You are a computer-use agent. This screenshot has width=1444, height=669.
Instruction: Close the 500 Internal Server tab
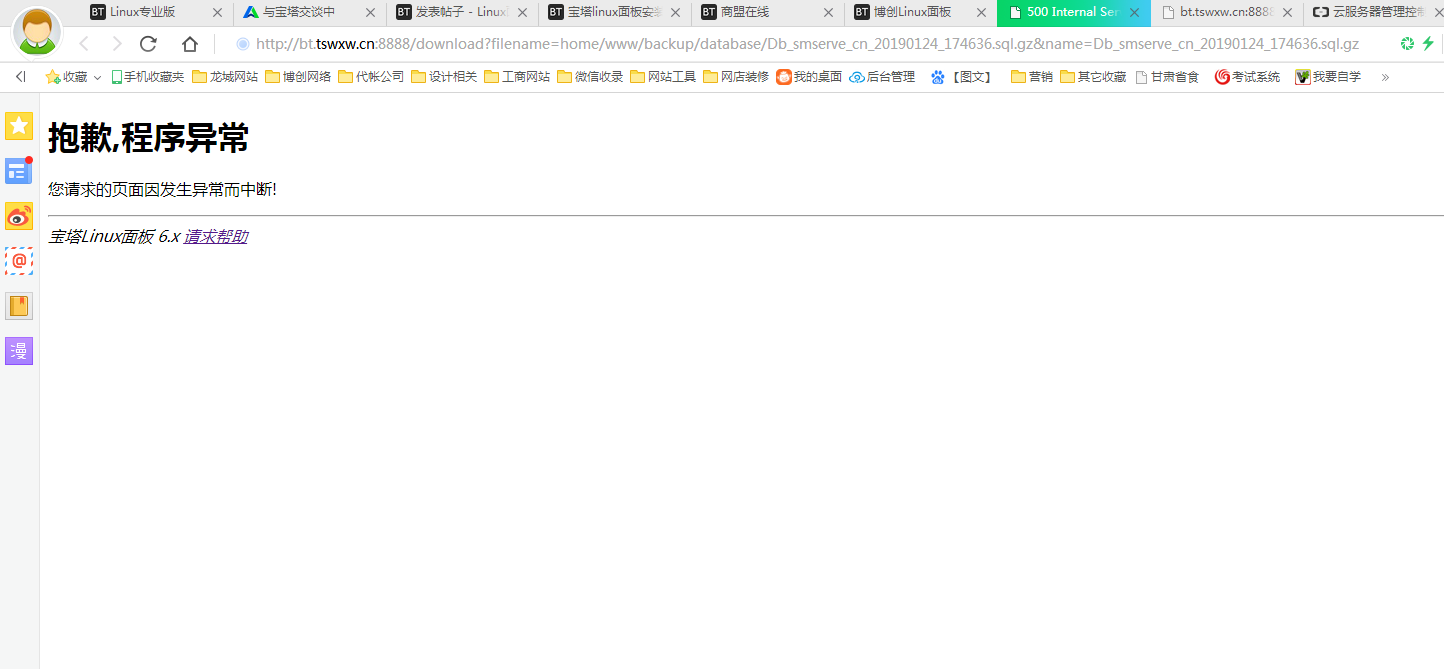(x=1134, y=13)
